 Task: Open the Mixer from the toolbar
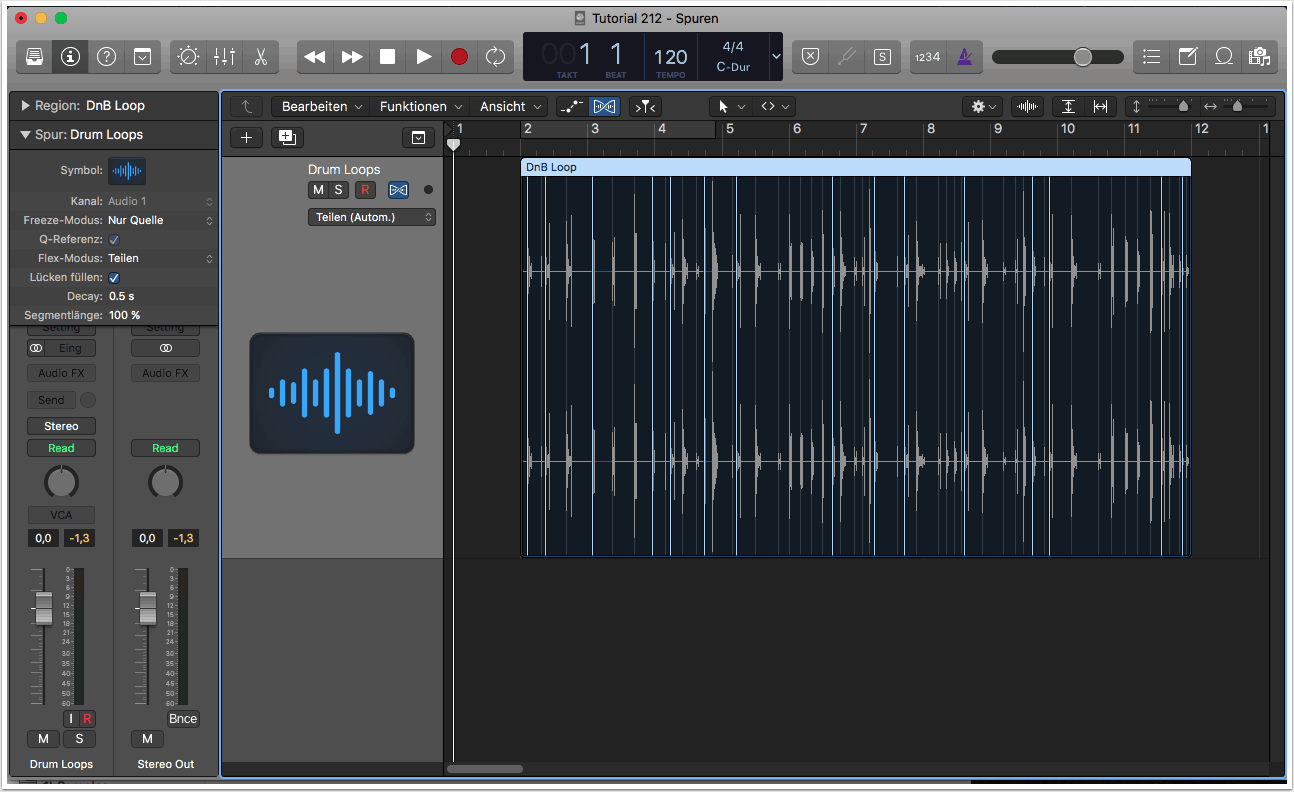[x=224, y=57]
